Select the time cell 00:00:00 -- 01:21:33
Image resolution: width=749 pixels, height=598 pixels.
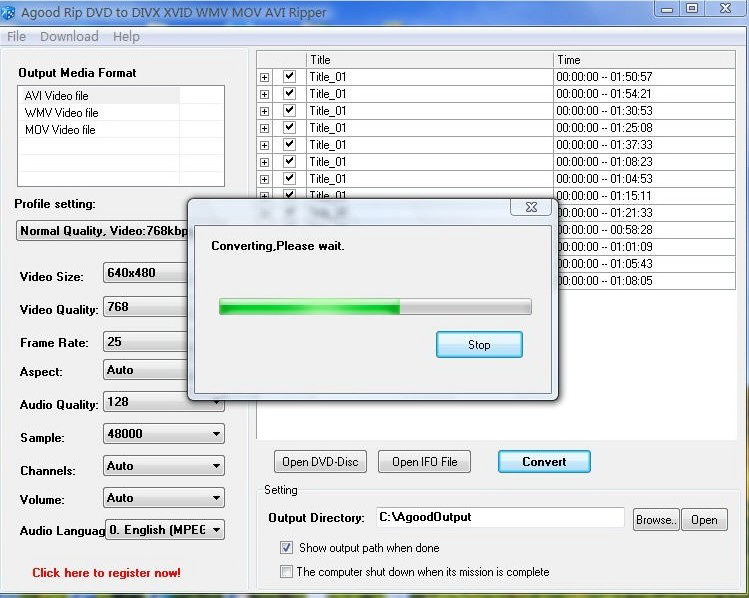[x=646, y=213]
